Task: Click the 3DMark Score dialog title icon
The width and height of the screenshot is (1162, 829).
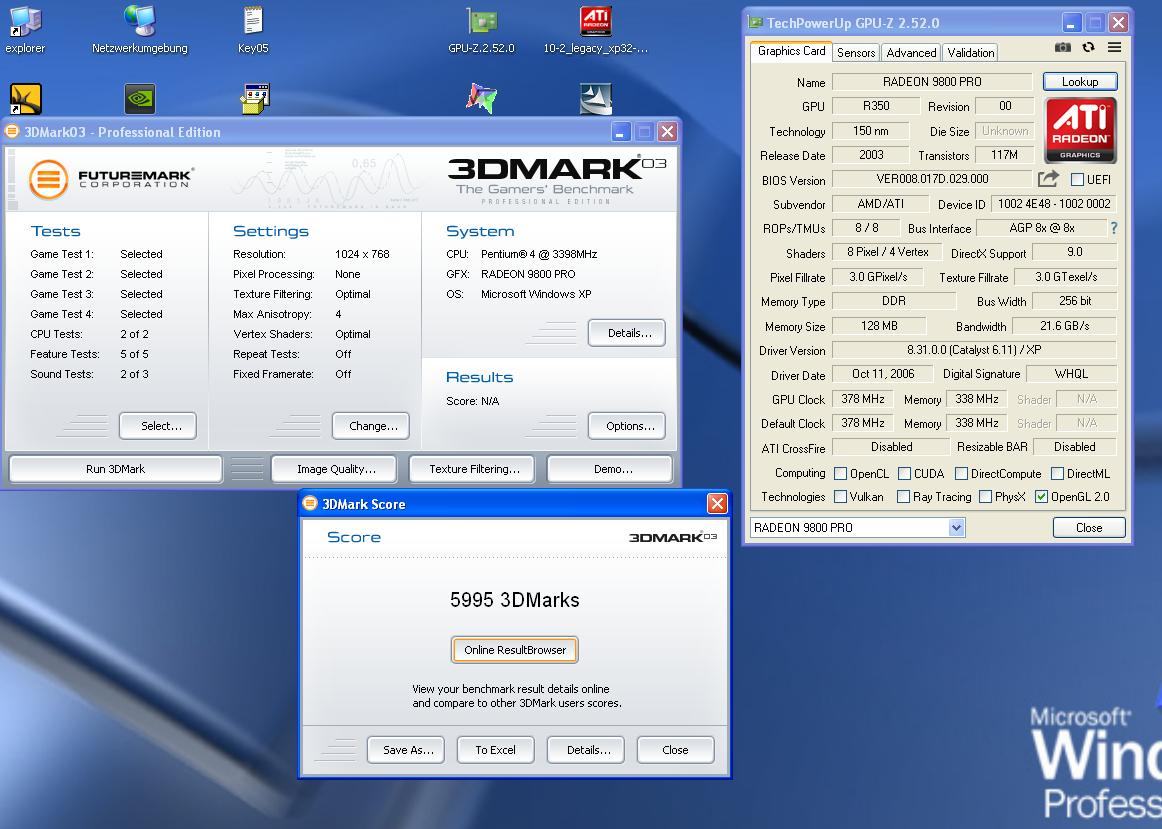Action: (x=311, y=504)
